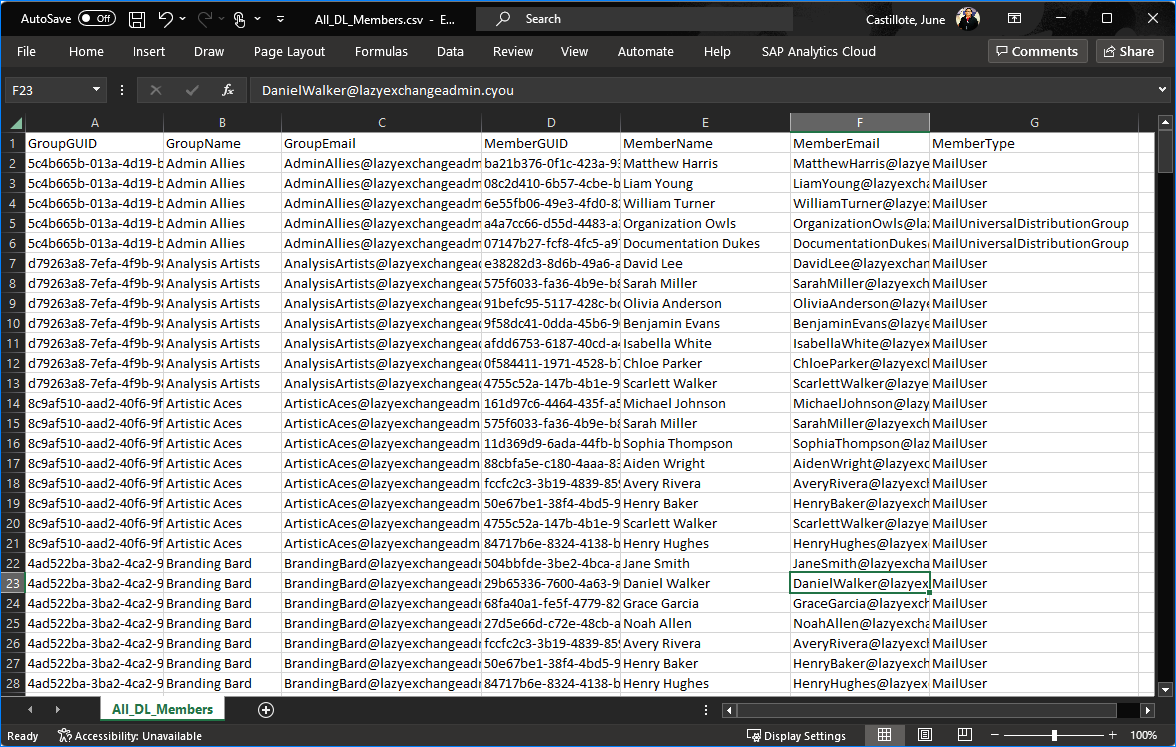Select Normal view icon in status bar
The width and height of the screenshot is (1176, 747).
click(x=884, y=735)
